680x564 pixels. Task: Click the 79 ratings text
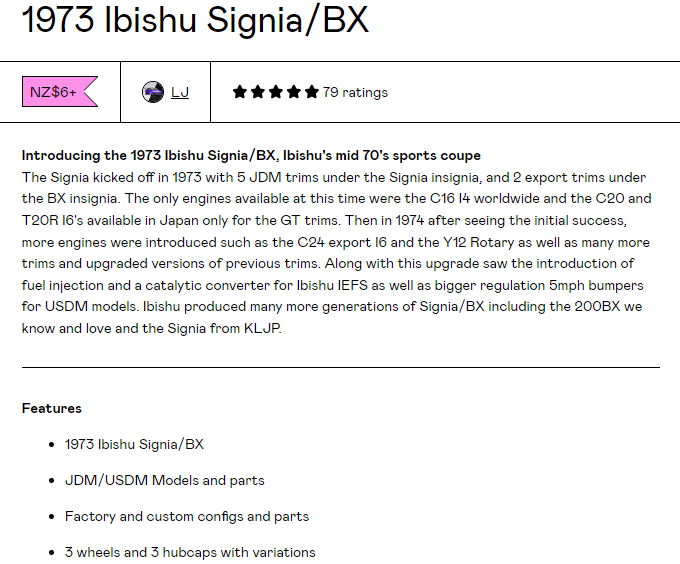[355, 92]
